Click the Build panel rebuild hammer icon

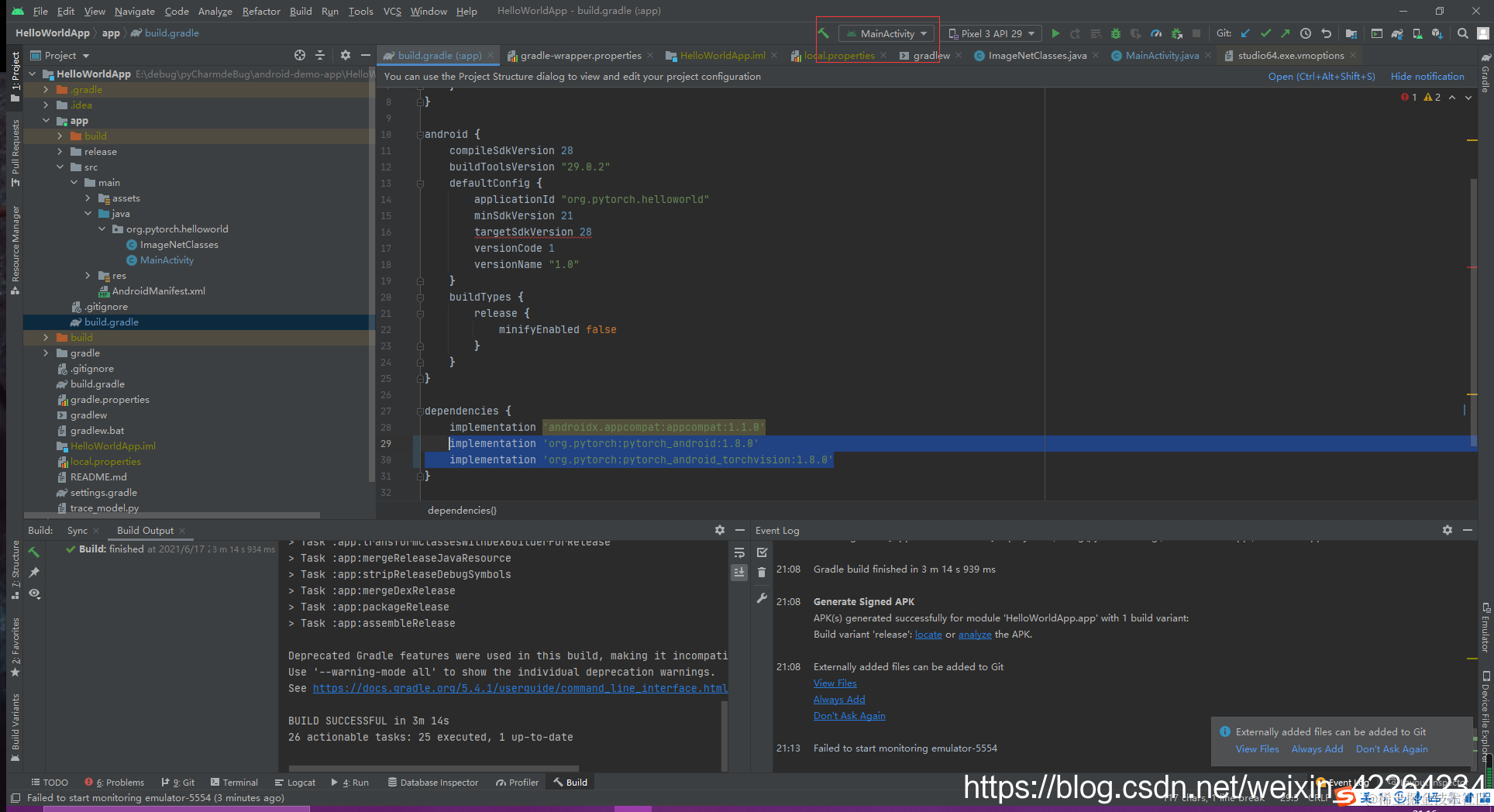tap(34, 552)
